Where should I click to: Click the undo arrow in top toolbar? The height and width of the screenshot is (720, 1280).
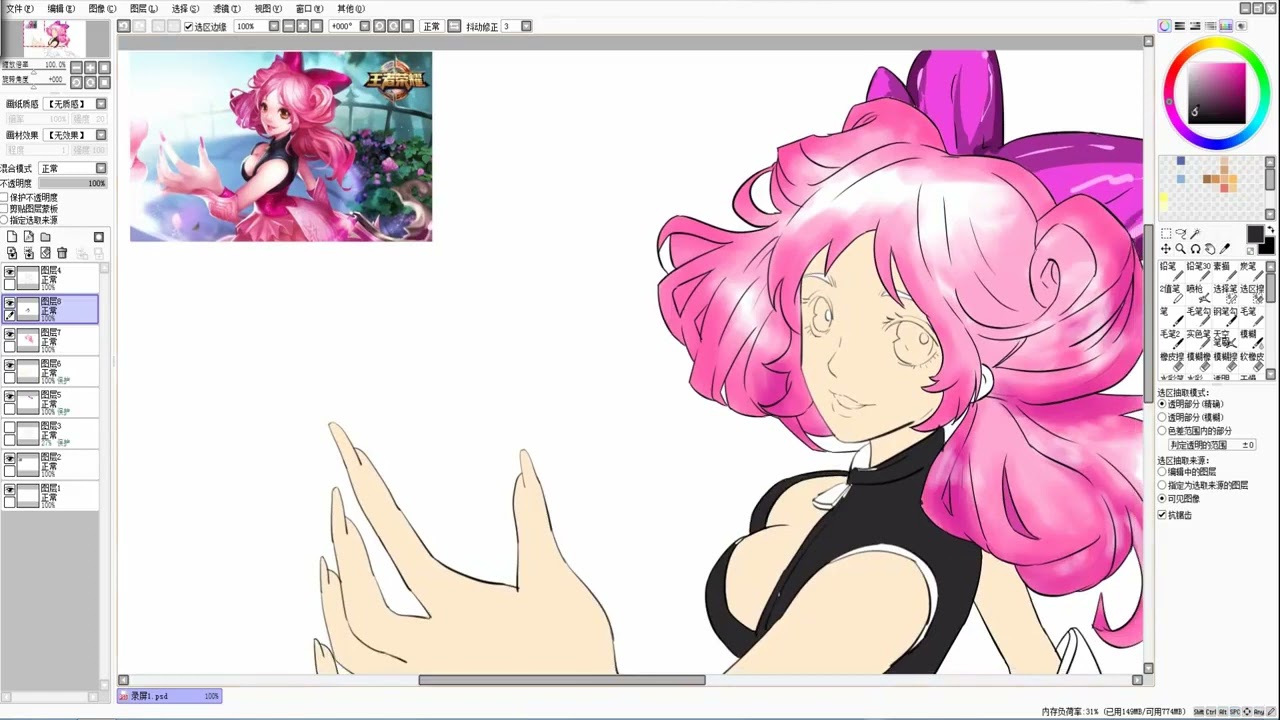pos(123,26)
